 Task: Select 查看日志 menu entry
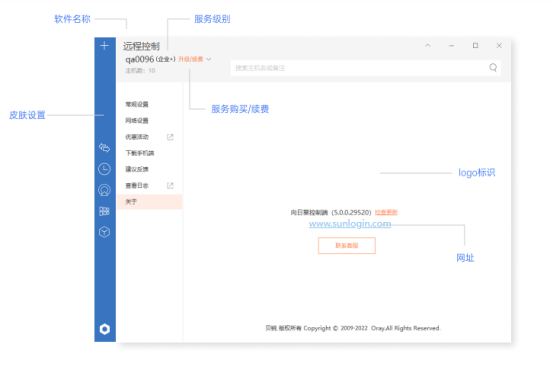click(x=137, y=185)
